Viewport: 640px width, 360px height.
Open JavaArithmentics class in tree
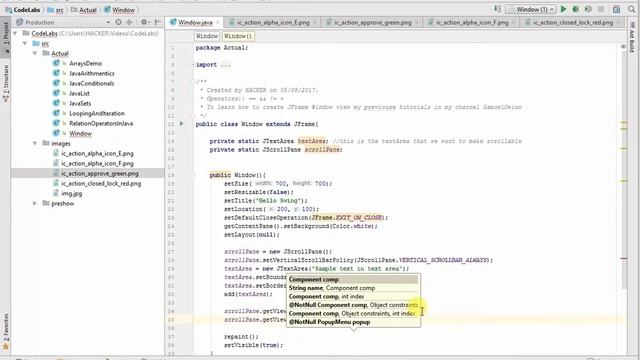91,73
